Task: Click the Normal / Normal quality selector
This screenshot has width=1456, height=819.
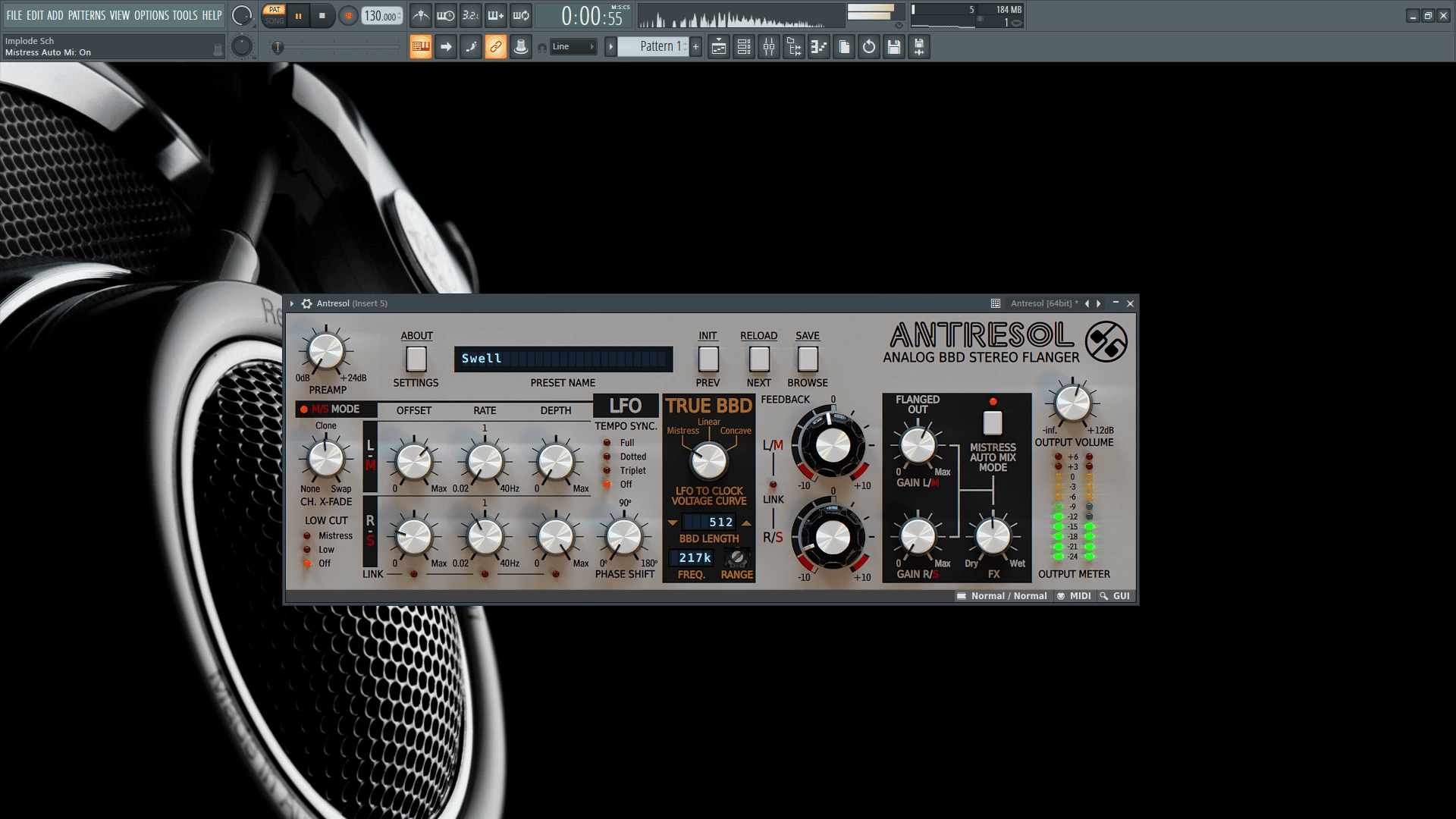Action: coord(1002,596)
